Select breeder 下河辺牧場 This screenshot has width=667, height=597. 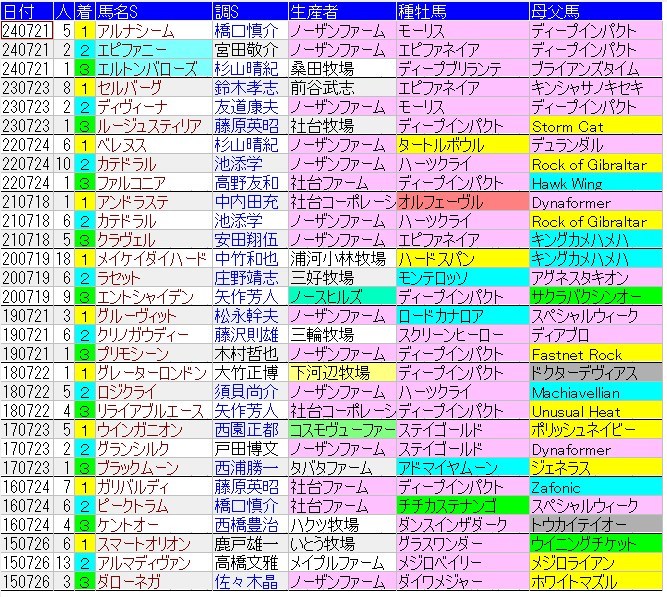click(x=342, y=373)
